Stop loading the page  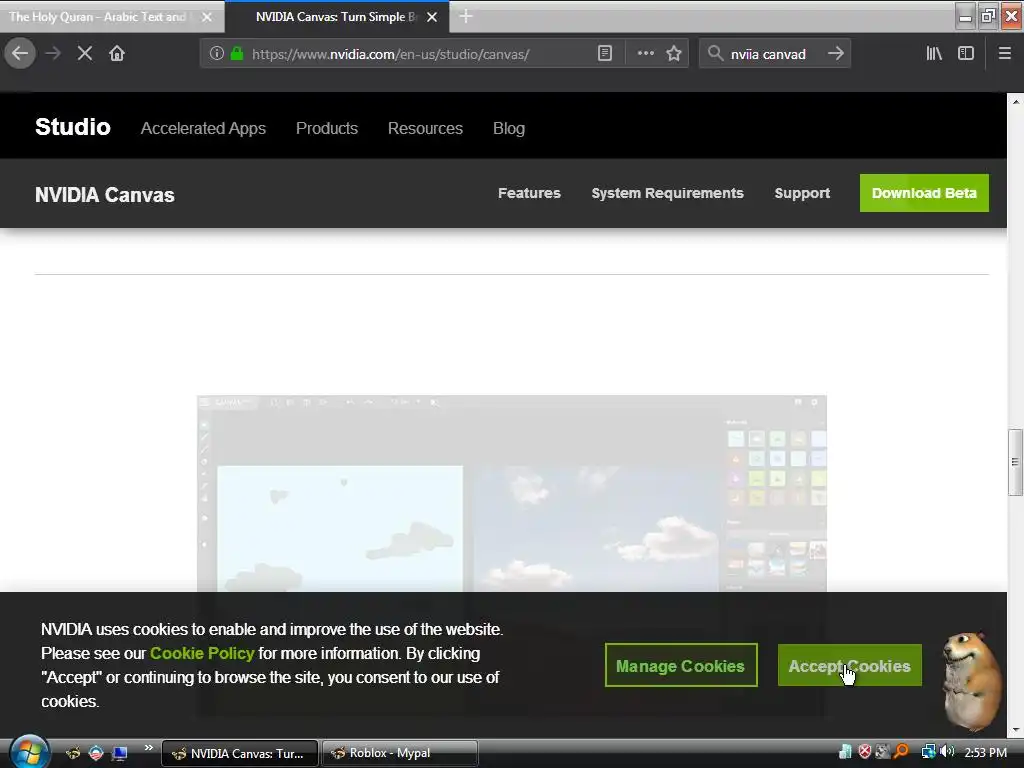click(85, 54)
